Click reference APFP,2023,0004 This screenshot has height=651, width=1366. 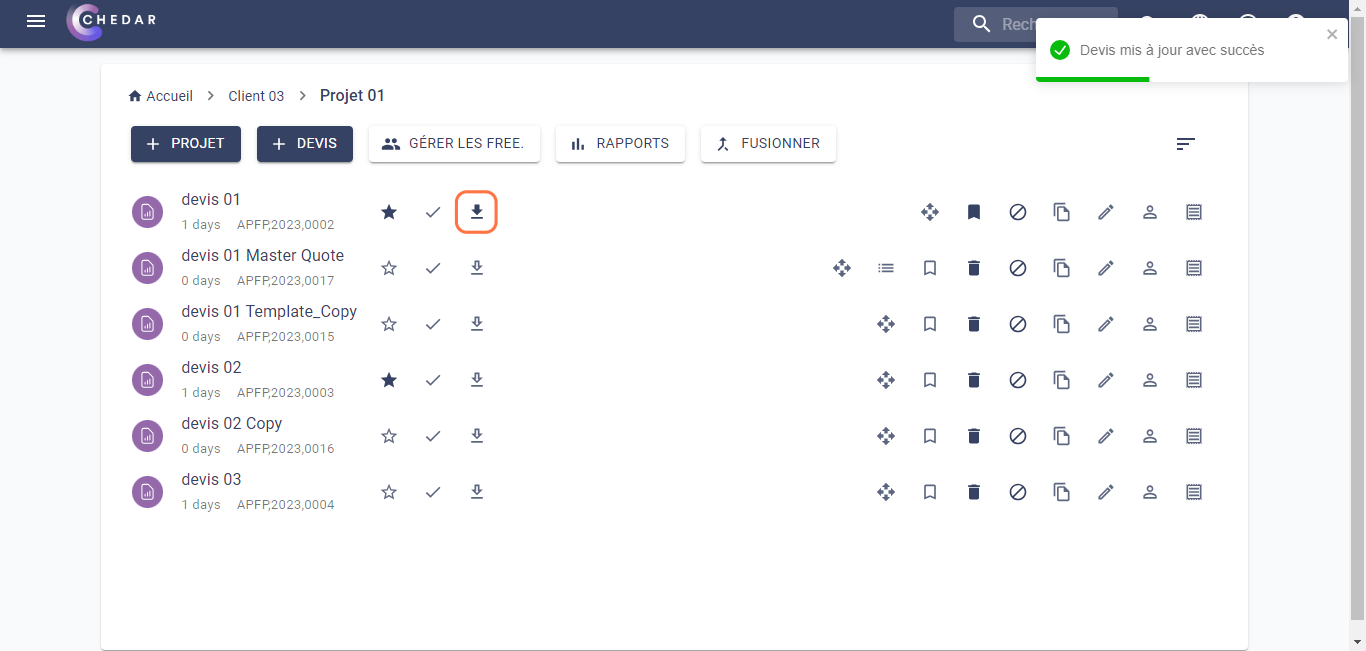pyautogui.click(x=286, y=505)
